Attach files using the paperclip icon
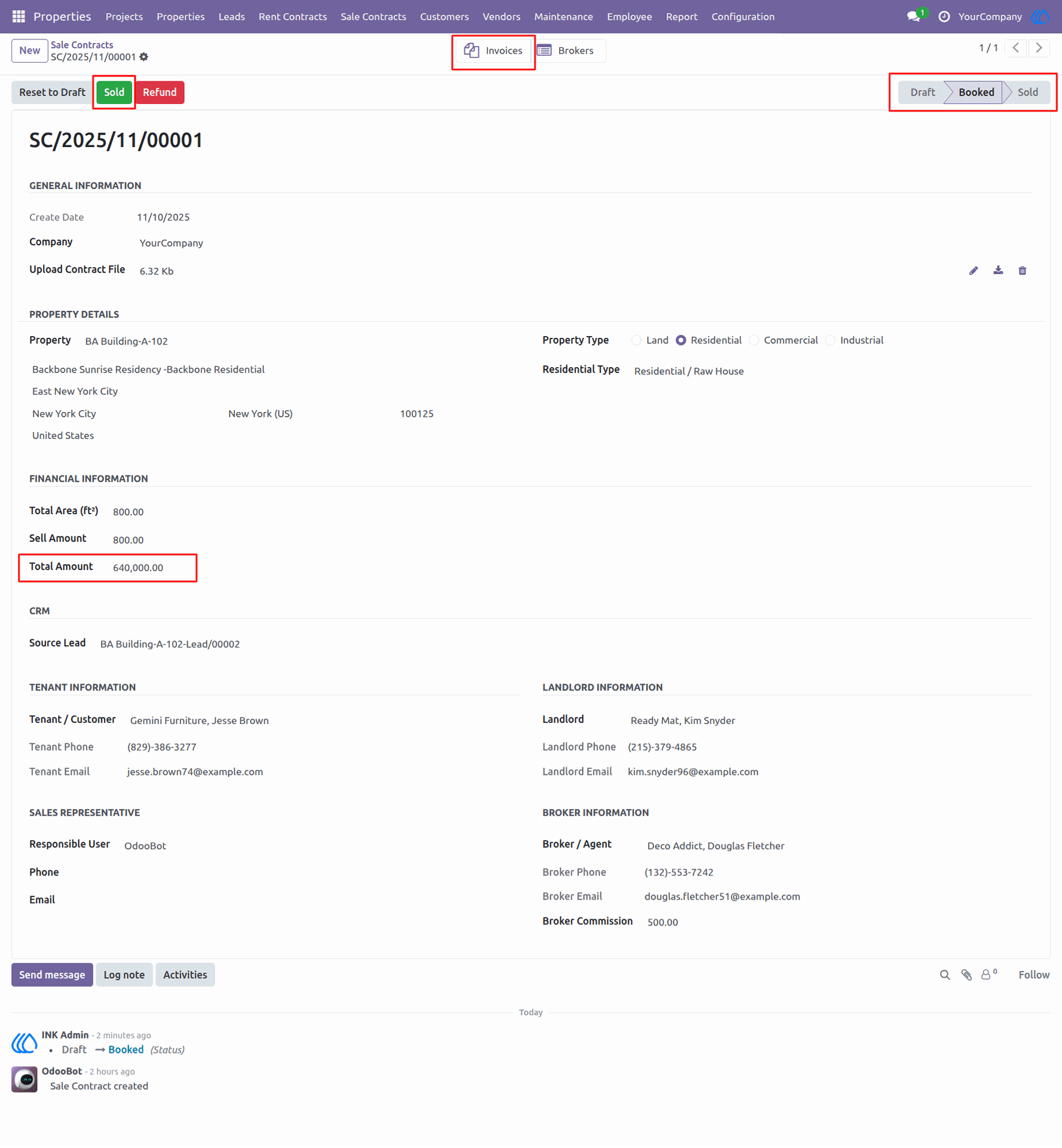 [966, 975]
